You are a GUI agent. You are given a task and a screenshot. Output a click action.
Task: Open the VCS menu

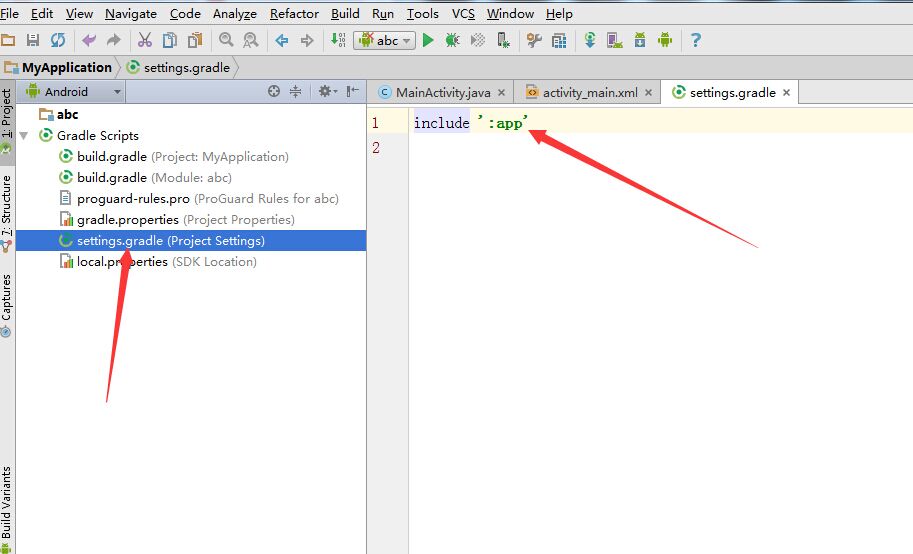[x=463, y=13]
